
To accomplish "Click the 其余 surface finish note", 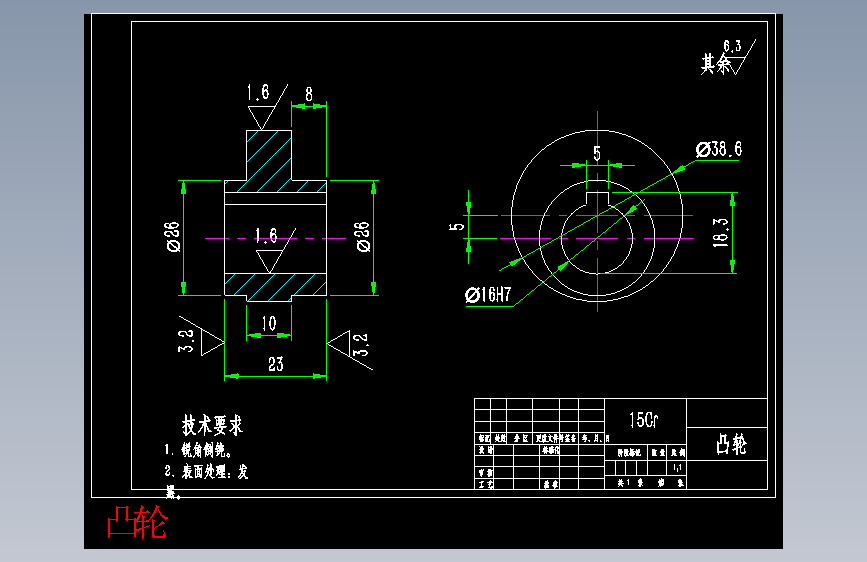I will click(716, 64).
